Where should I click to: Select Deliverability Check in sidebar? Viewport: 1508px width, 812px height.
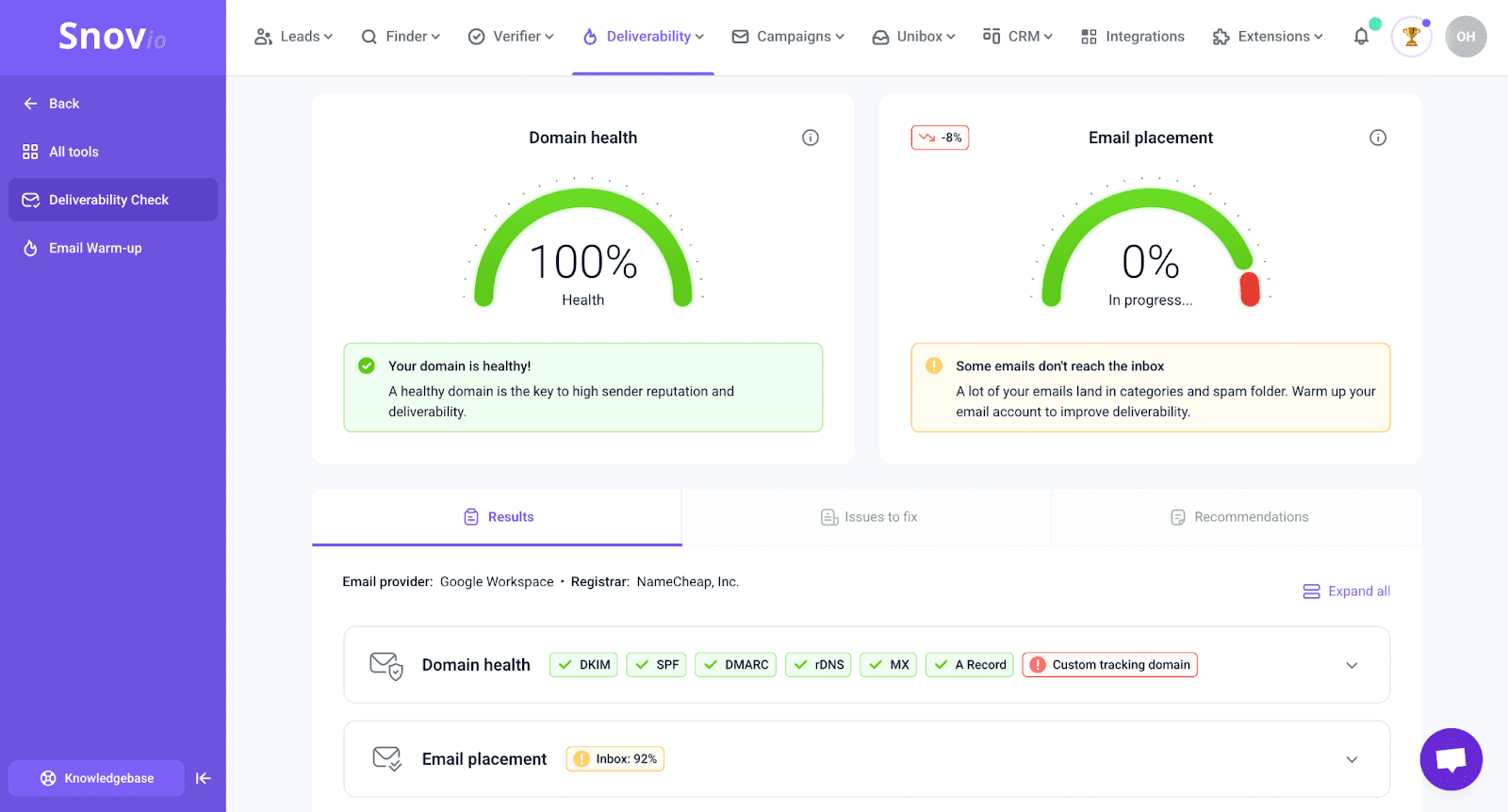pos(113,200)
